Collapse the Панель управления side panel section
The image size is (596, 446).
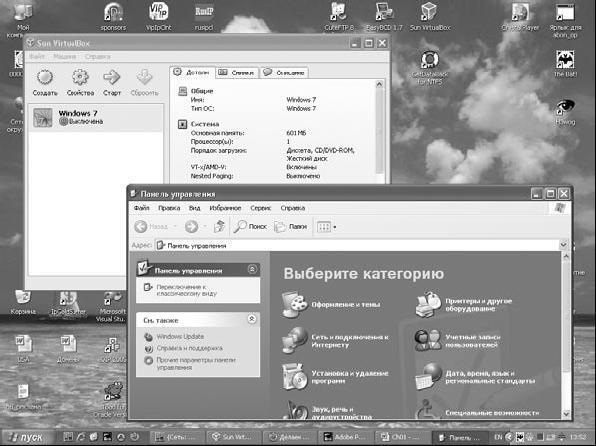pyautogui.click(x=252, y=269)
